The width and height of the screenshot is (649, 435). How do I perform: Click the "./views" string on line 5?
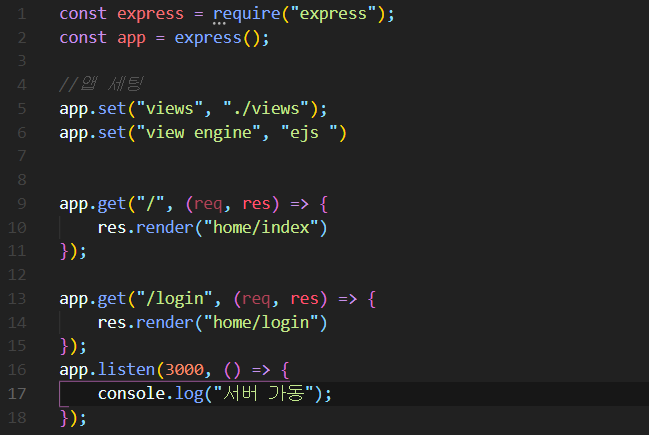[266, 109]
